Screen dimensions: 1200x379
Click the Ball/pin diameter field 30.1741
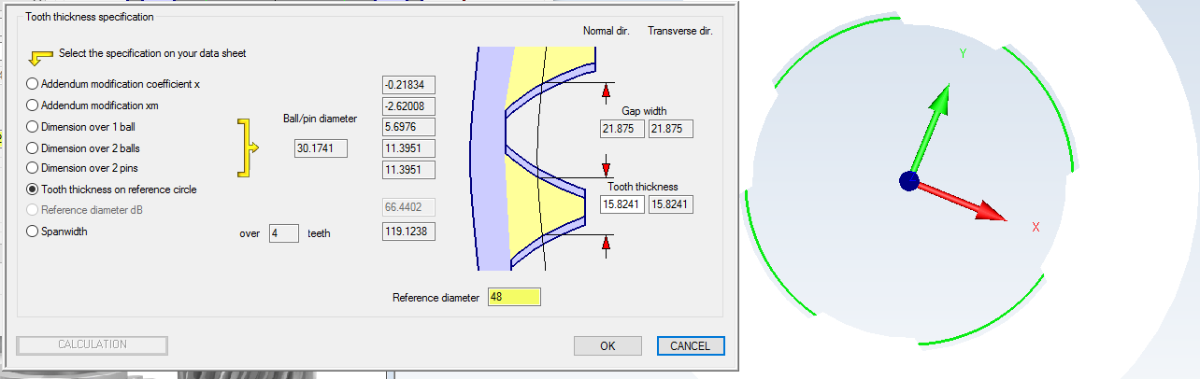321,149
